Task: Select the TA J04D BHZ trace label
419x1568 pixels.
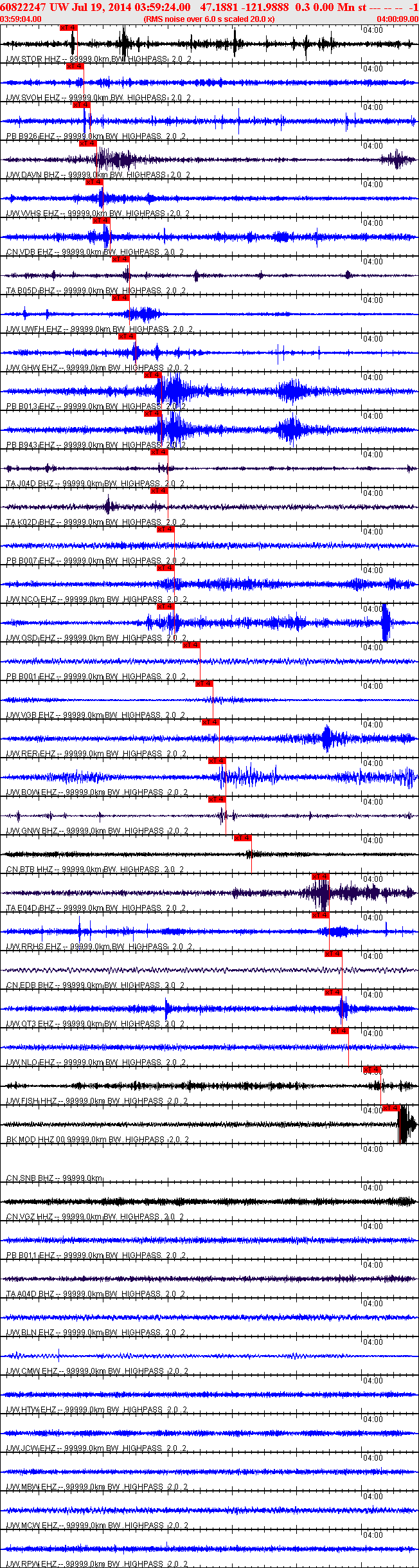Action: point(95,484)
